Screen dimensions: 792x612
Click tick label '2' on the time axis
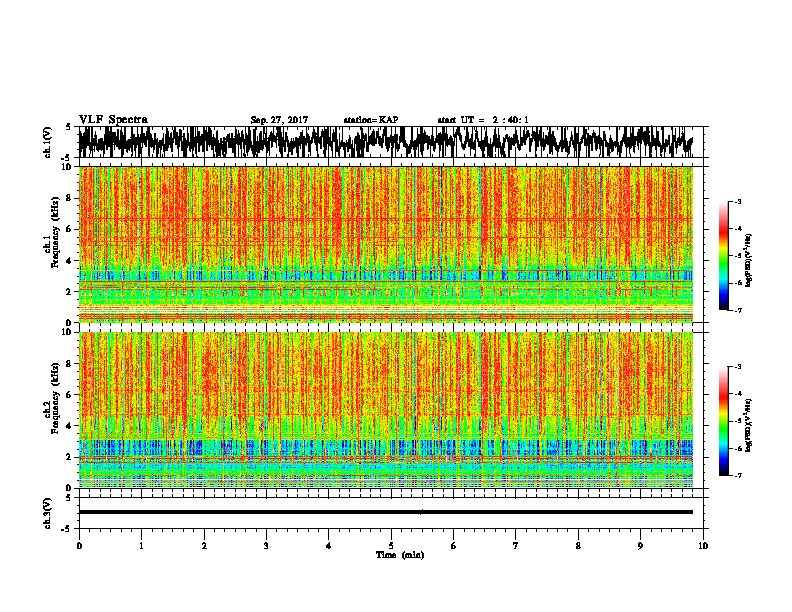tap(204, 546)
